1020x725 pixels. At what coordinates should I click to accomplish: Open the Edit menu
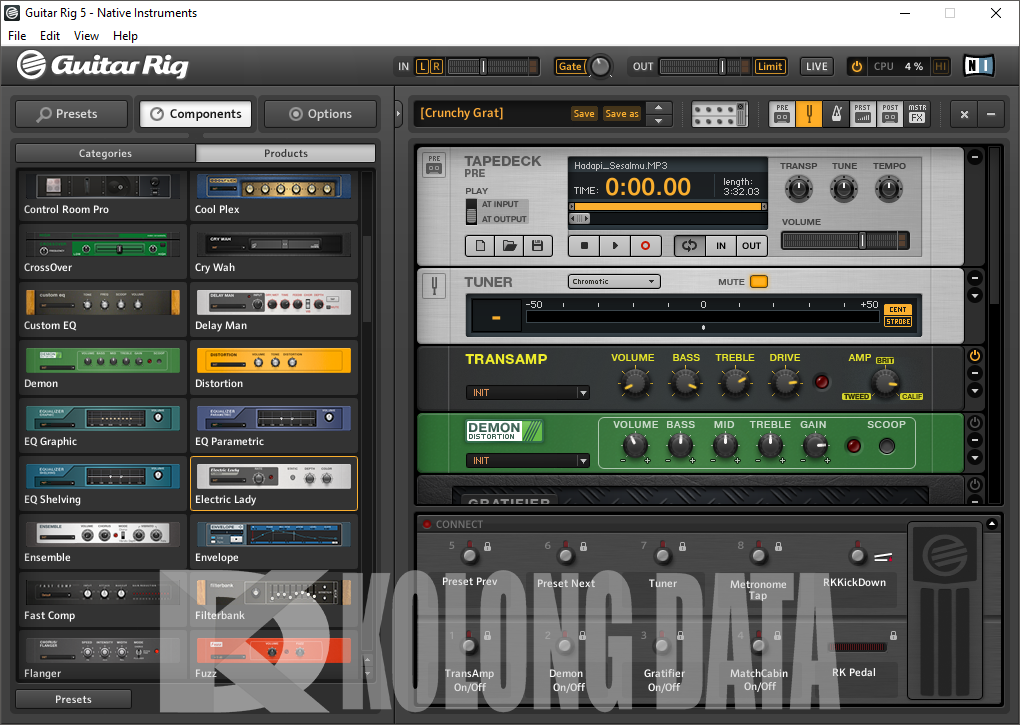point(49,36)
